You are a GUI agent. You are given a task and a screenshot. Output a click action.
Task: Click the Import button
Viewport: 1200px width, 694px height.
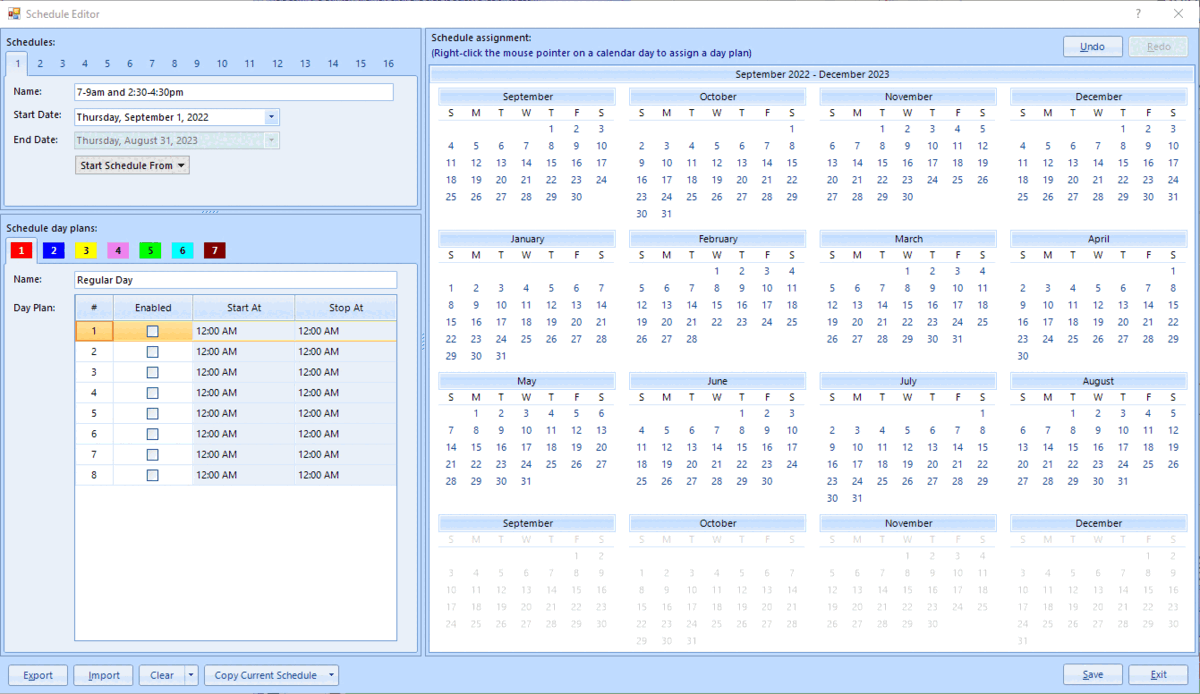104,675
